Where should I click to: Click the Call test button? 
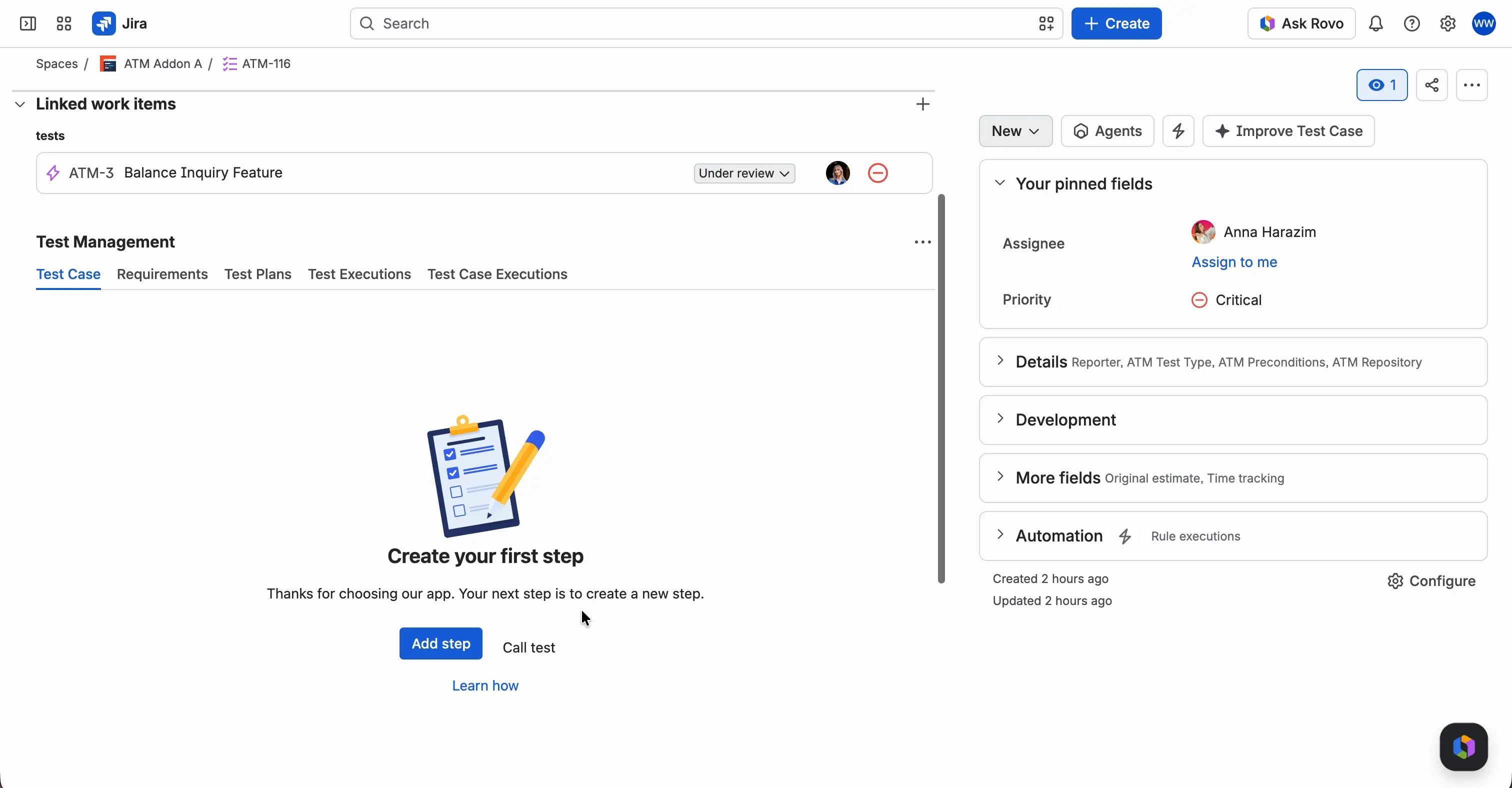click(x=528, y=648)
